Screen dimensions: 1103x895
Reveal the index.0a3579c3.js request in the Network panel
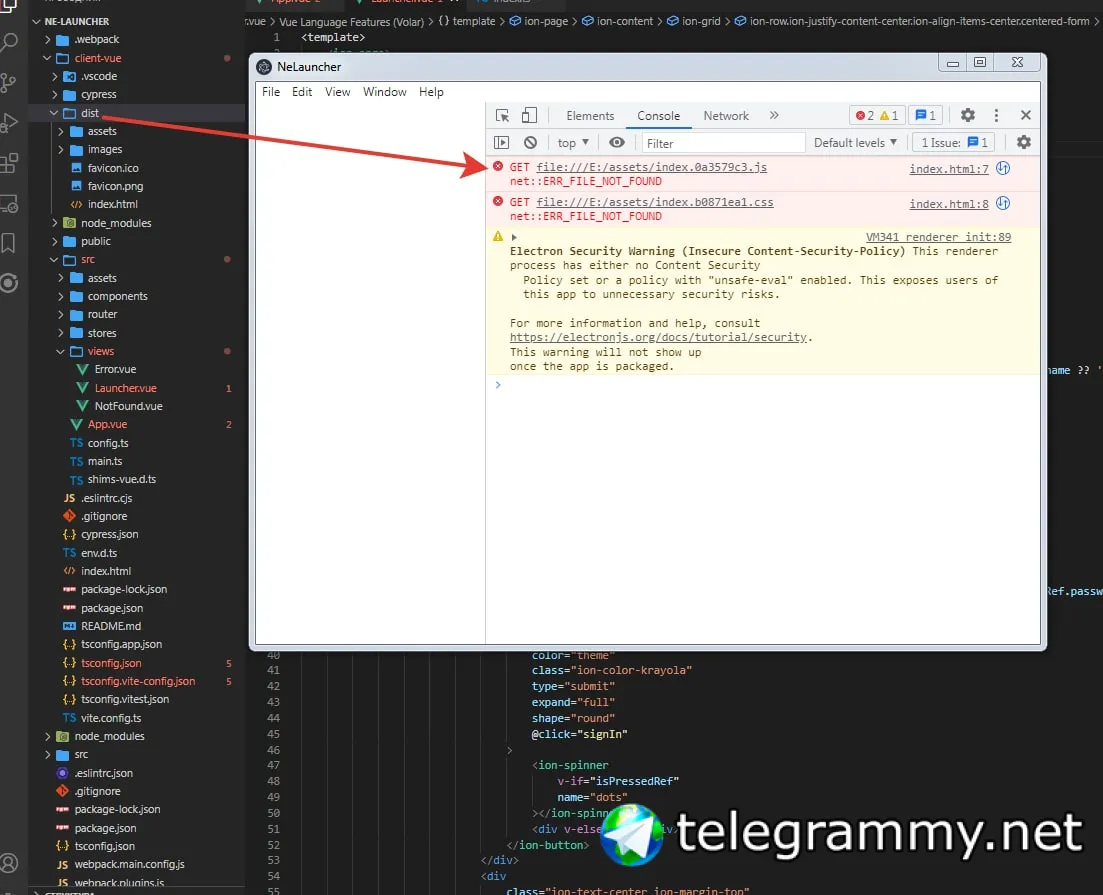tap(1003, 168)
